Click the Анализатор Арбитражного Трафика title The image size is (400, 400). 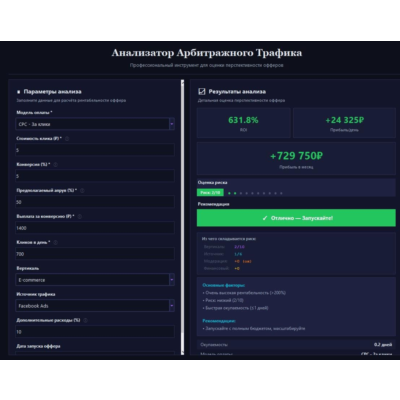coord(207,53)
